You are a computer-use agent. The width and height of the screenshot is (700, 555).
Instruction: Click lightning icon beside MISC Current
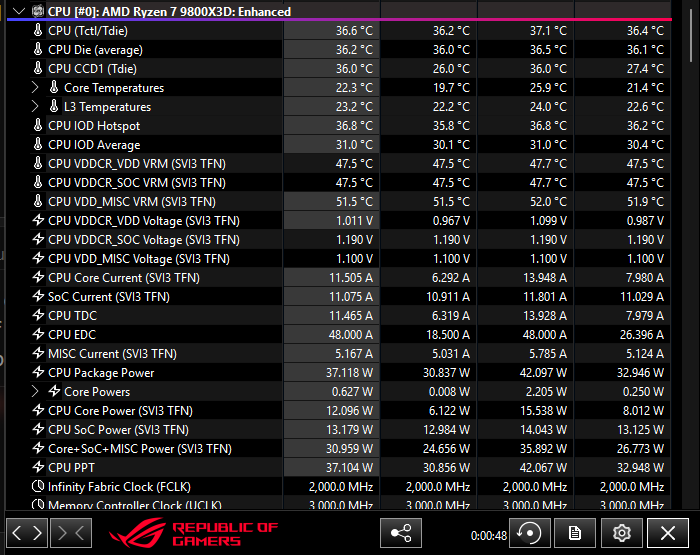[38, 353]
